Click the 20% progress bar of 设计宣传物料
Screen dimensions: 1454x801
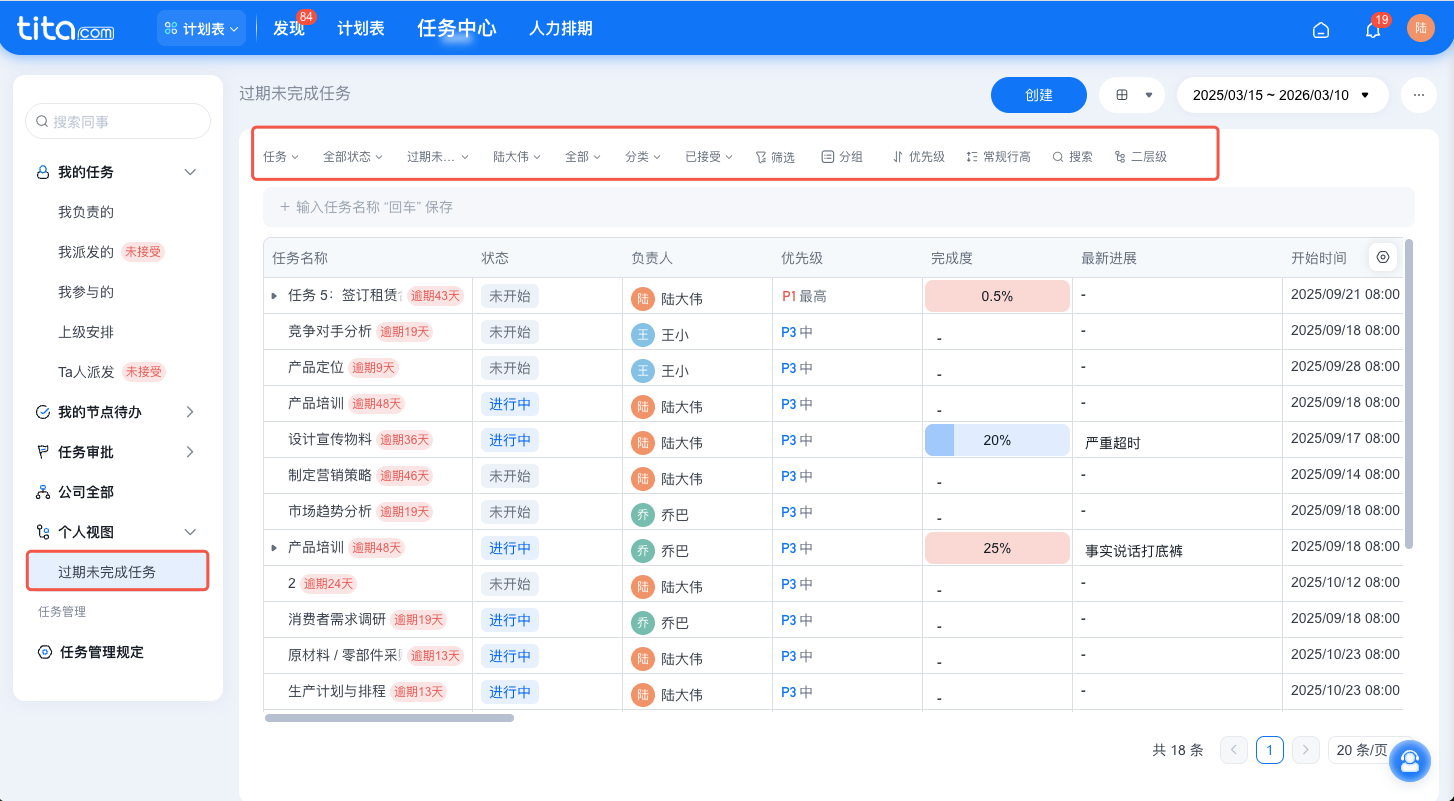[x=997, y=439]
